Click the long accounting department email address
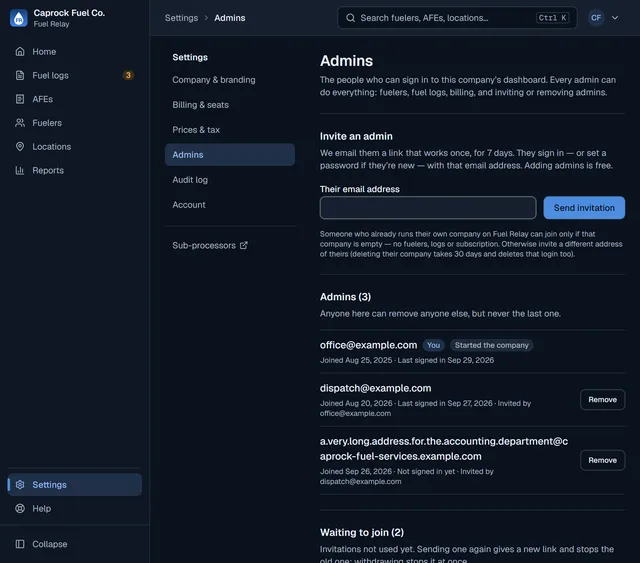 (x=444, y=449)
